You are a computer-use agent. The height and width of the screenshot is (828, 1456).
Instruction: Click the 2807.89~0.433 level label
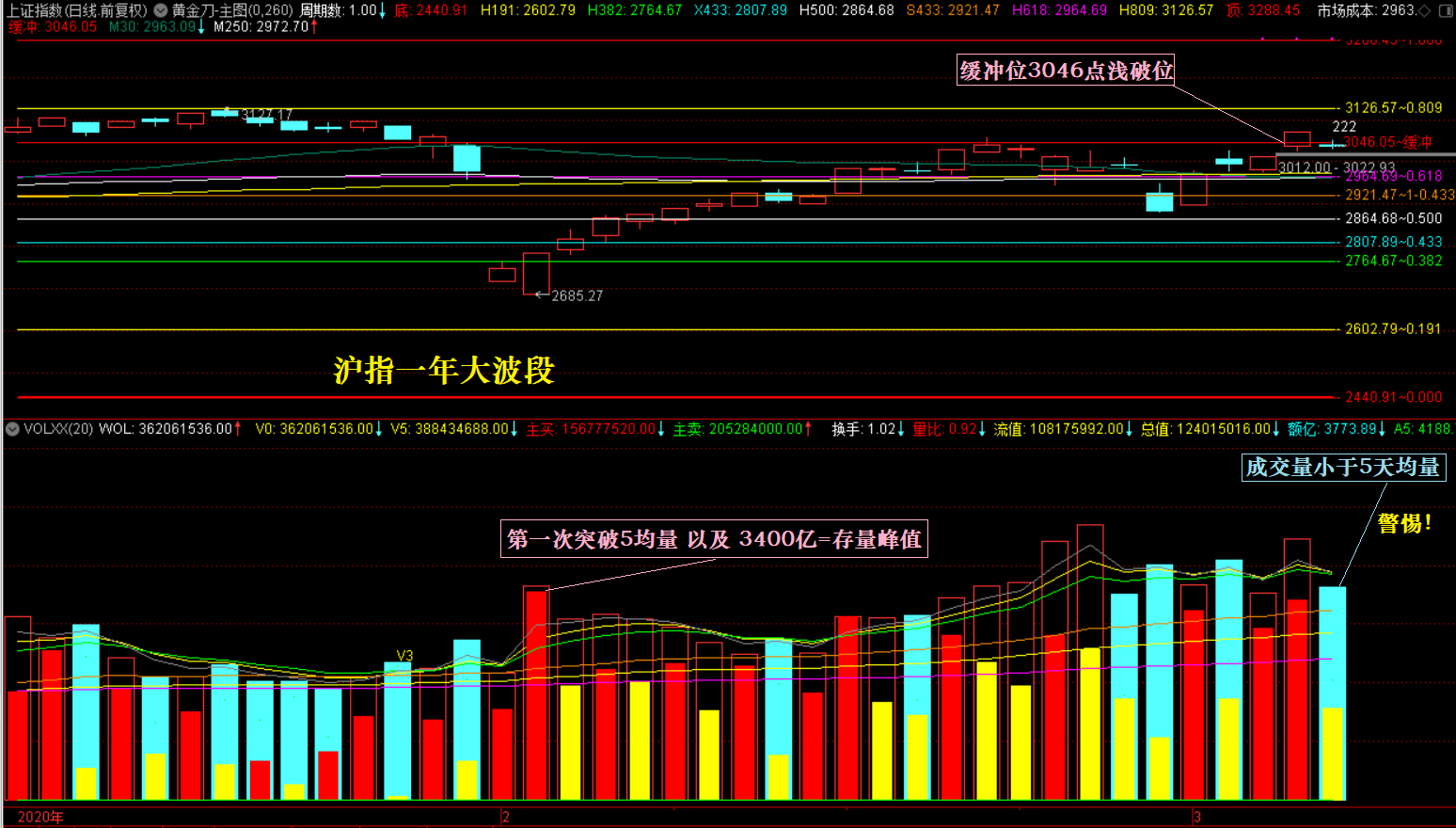[x=1393, y=242]
